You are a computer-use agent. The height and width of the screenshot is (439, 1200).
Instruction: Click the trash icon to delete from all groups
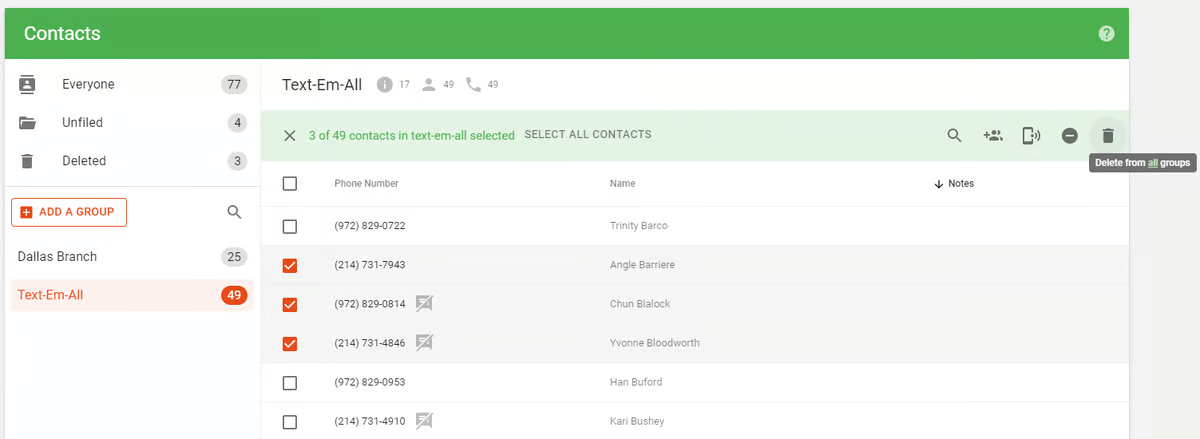[x=1108, y=135]
